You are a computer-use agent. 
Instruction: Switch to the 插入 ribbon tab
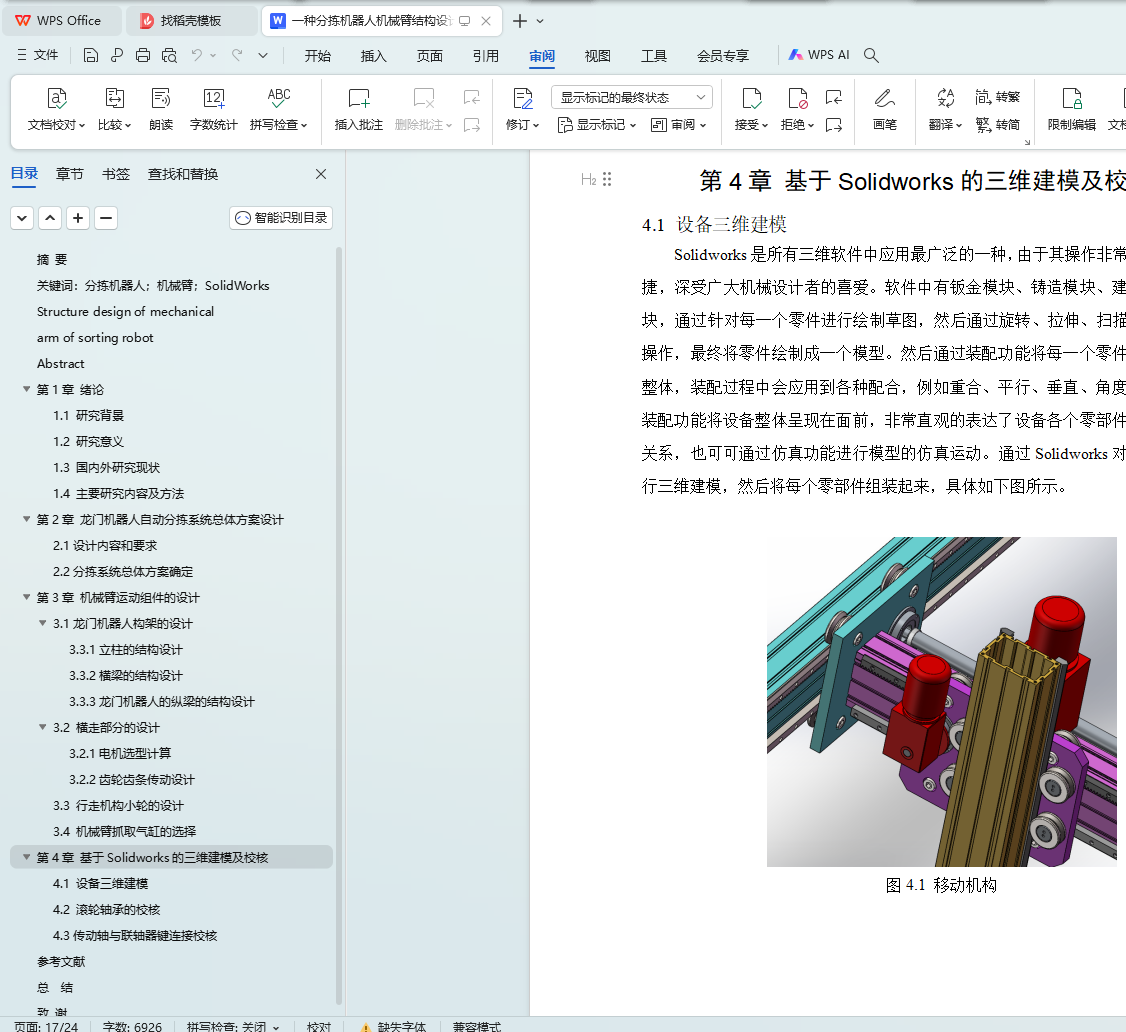(373, 56)
